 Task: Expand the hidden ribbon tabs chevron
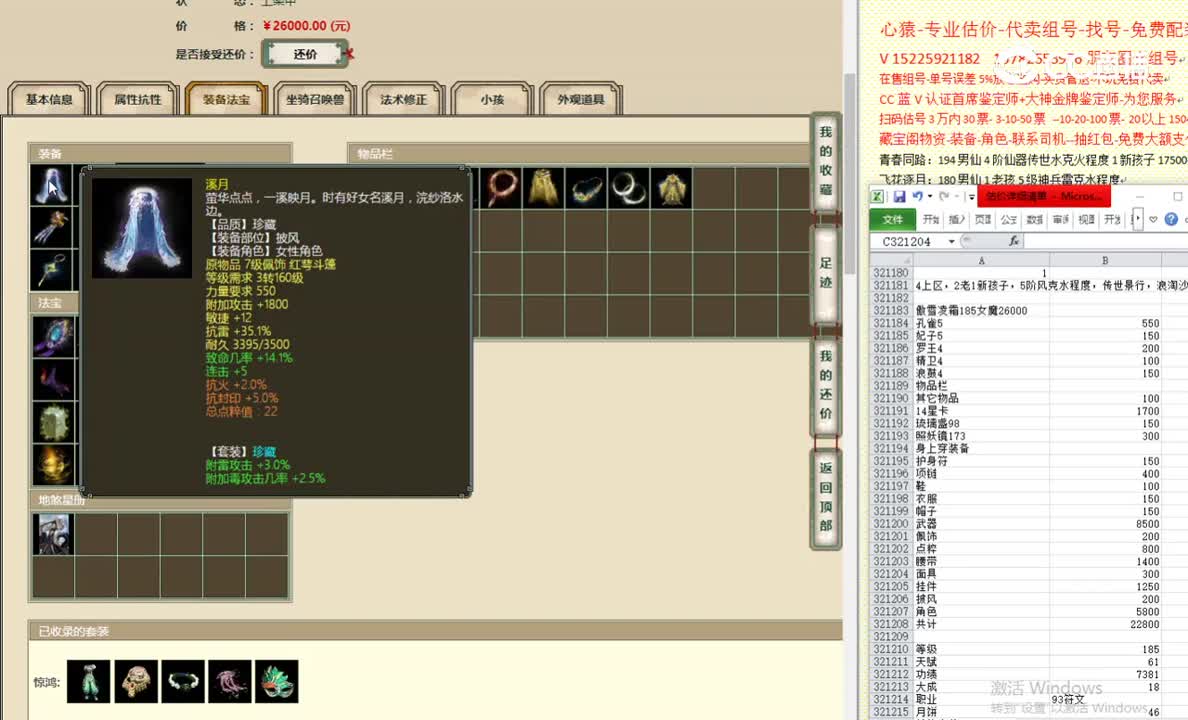1136,218
